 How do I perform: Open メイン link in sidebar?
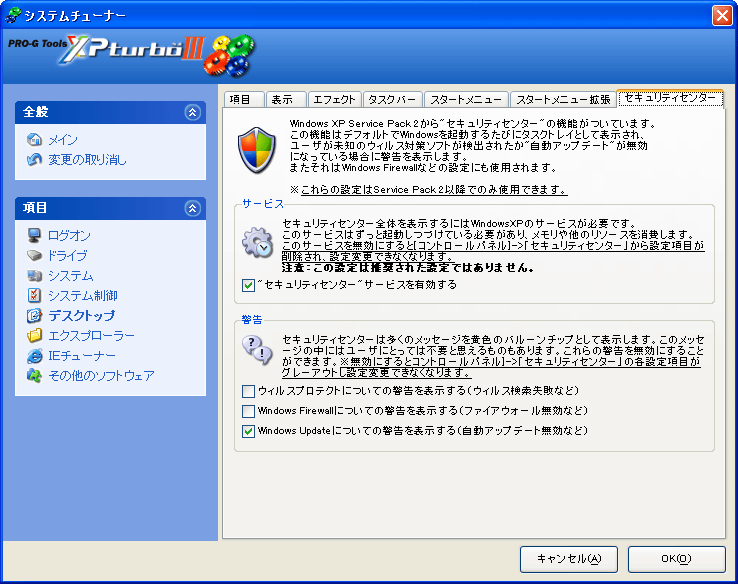pyautogui.click(x=63, y=140)
